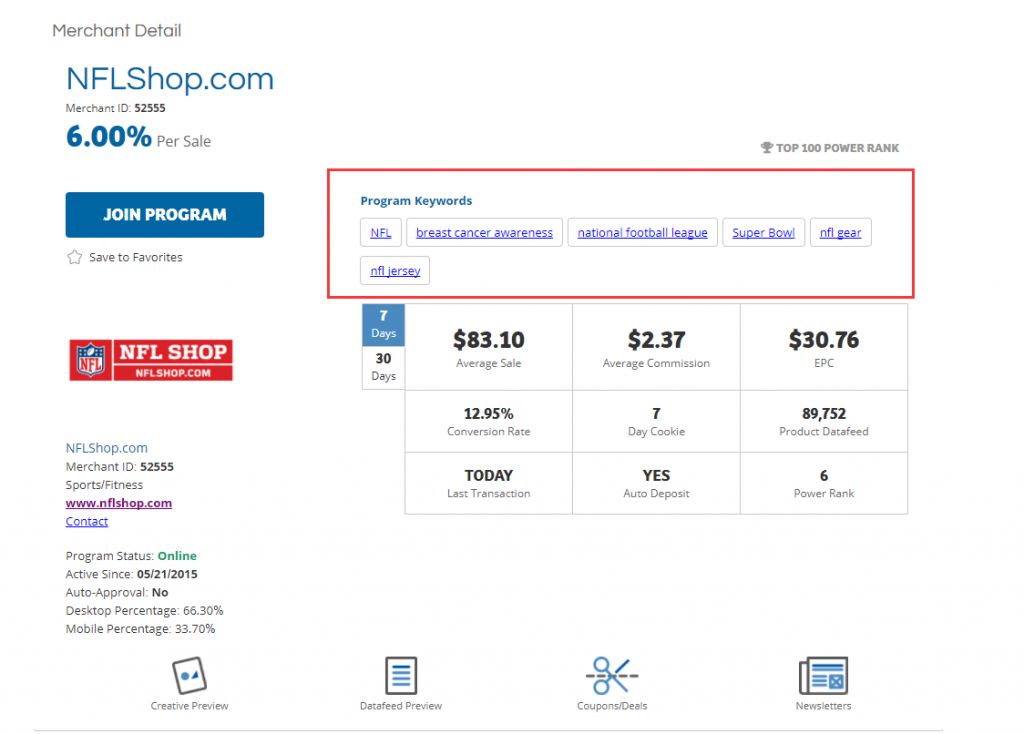Click the YES Auto Deposit cell

pos(656,483)
